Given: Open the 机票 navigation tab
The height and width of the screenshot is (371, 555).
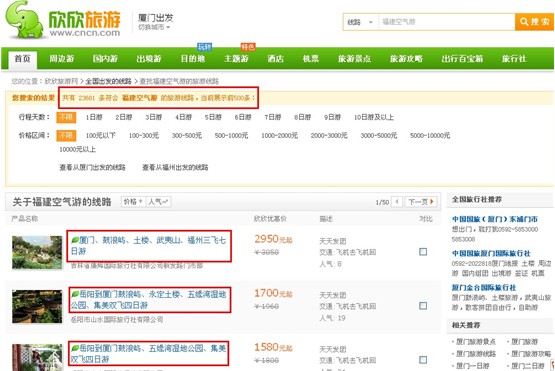Looking at the screenshot, I should coord(311,59).
